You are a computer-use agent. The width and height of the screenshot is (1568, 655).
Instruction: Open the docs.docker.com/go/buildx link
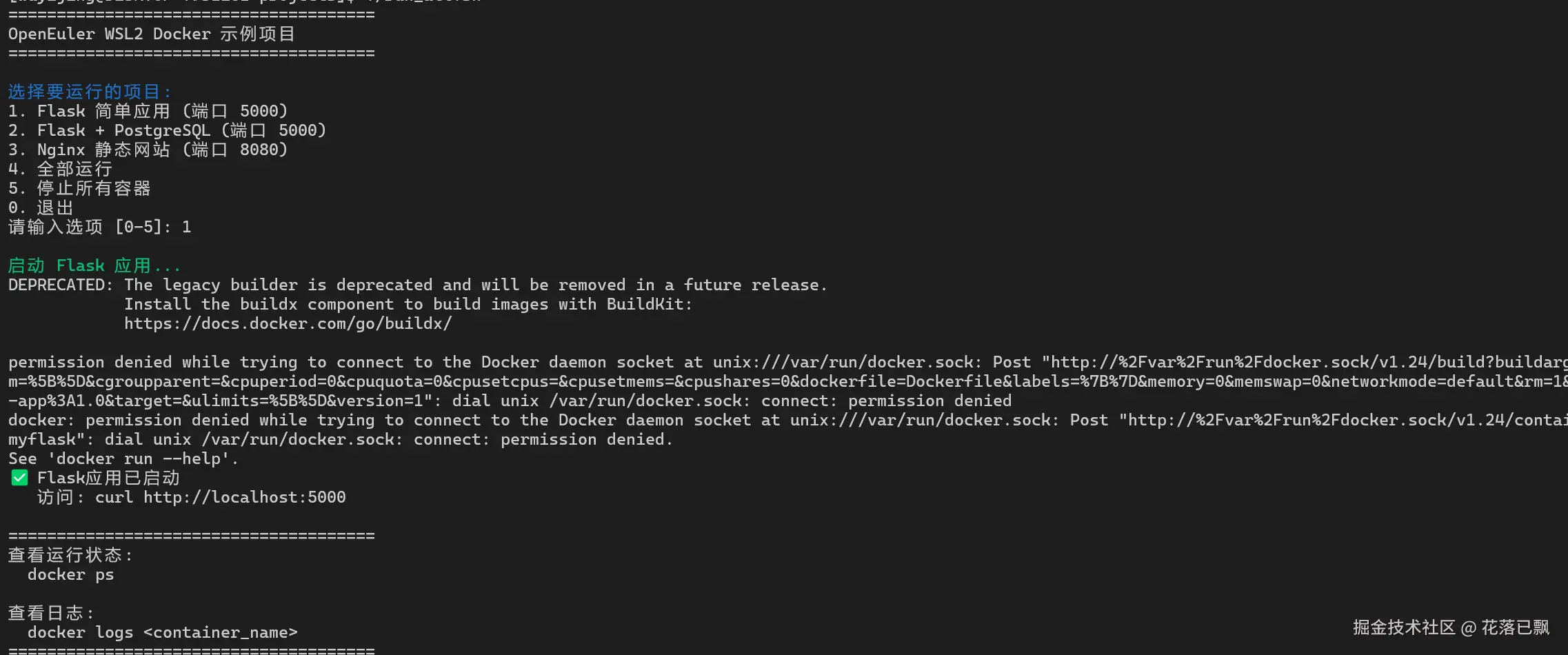pos(288,323)
